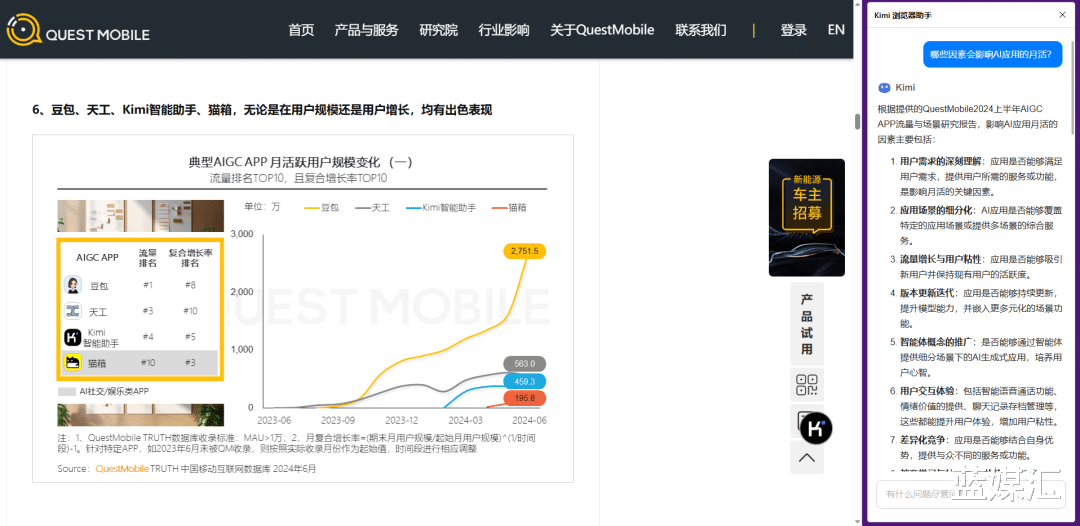Image resolution: width=1080 pixels, height=526 pixels.
Task: Click the 流量排名 column header
Action: [x=148, y=257]
